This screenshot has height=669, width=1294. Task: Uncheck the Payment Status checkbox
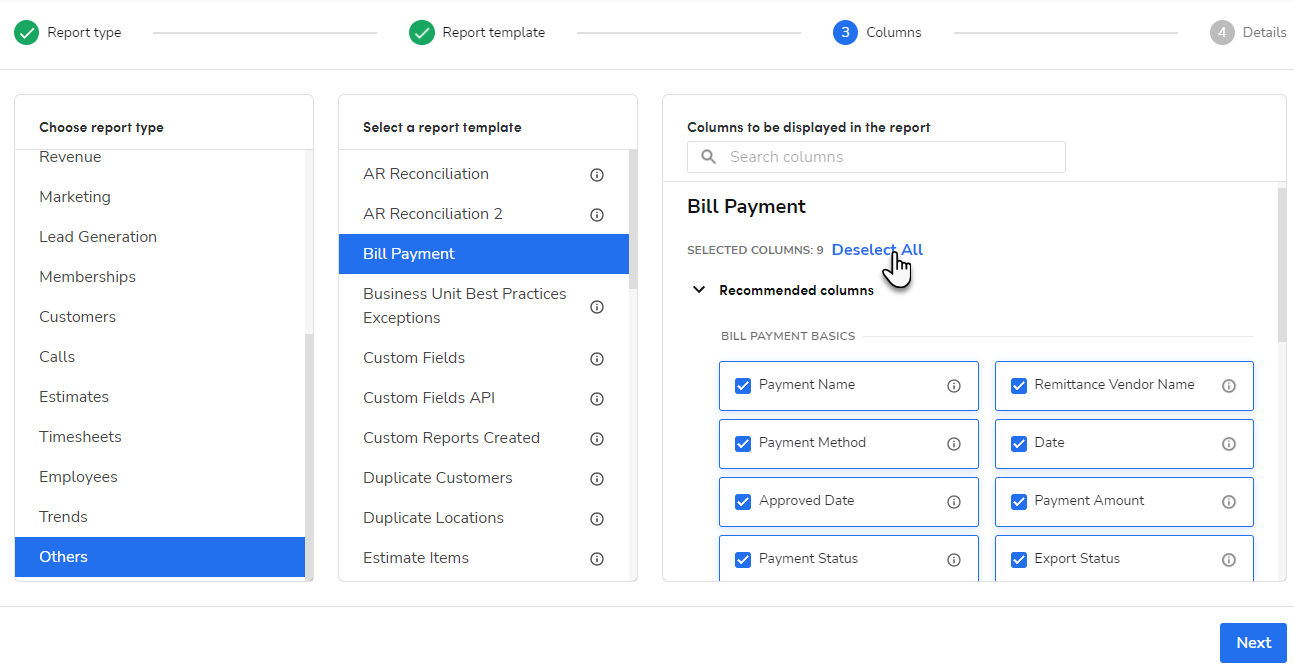(x=743, y=560)
